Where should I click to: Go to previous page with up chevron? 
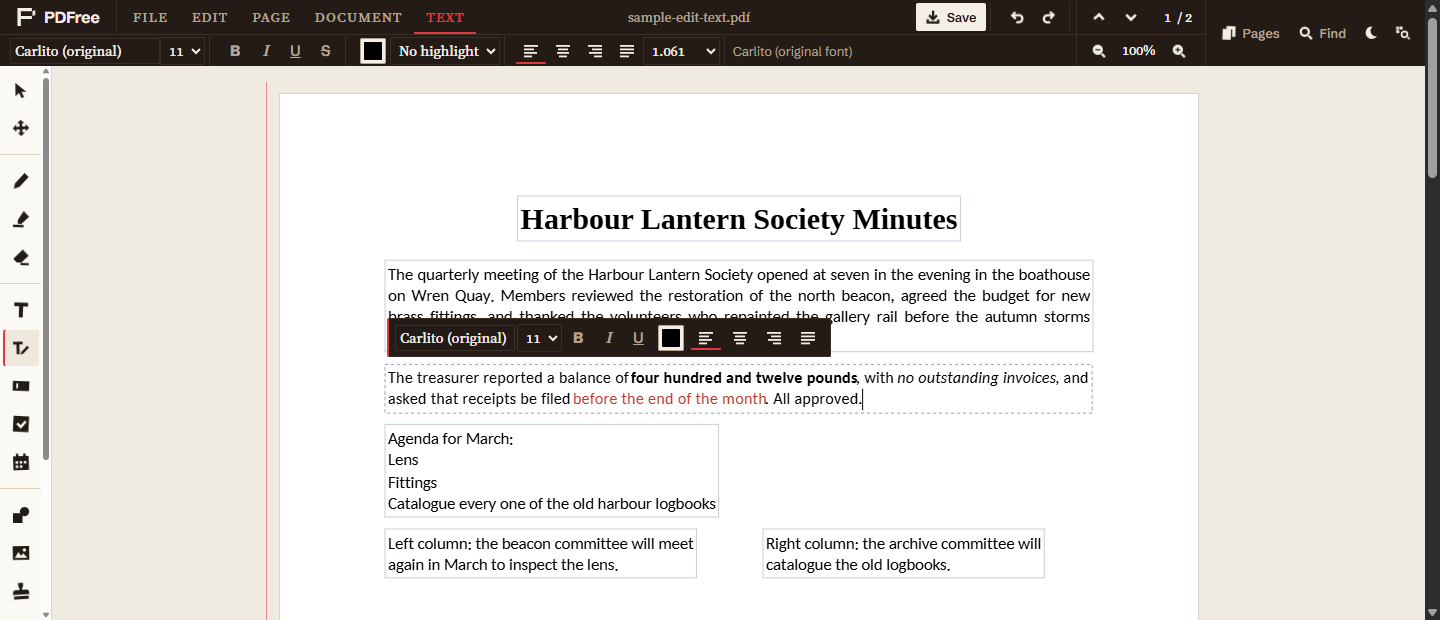click(x=1099, y=17)
